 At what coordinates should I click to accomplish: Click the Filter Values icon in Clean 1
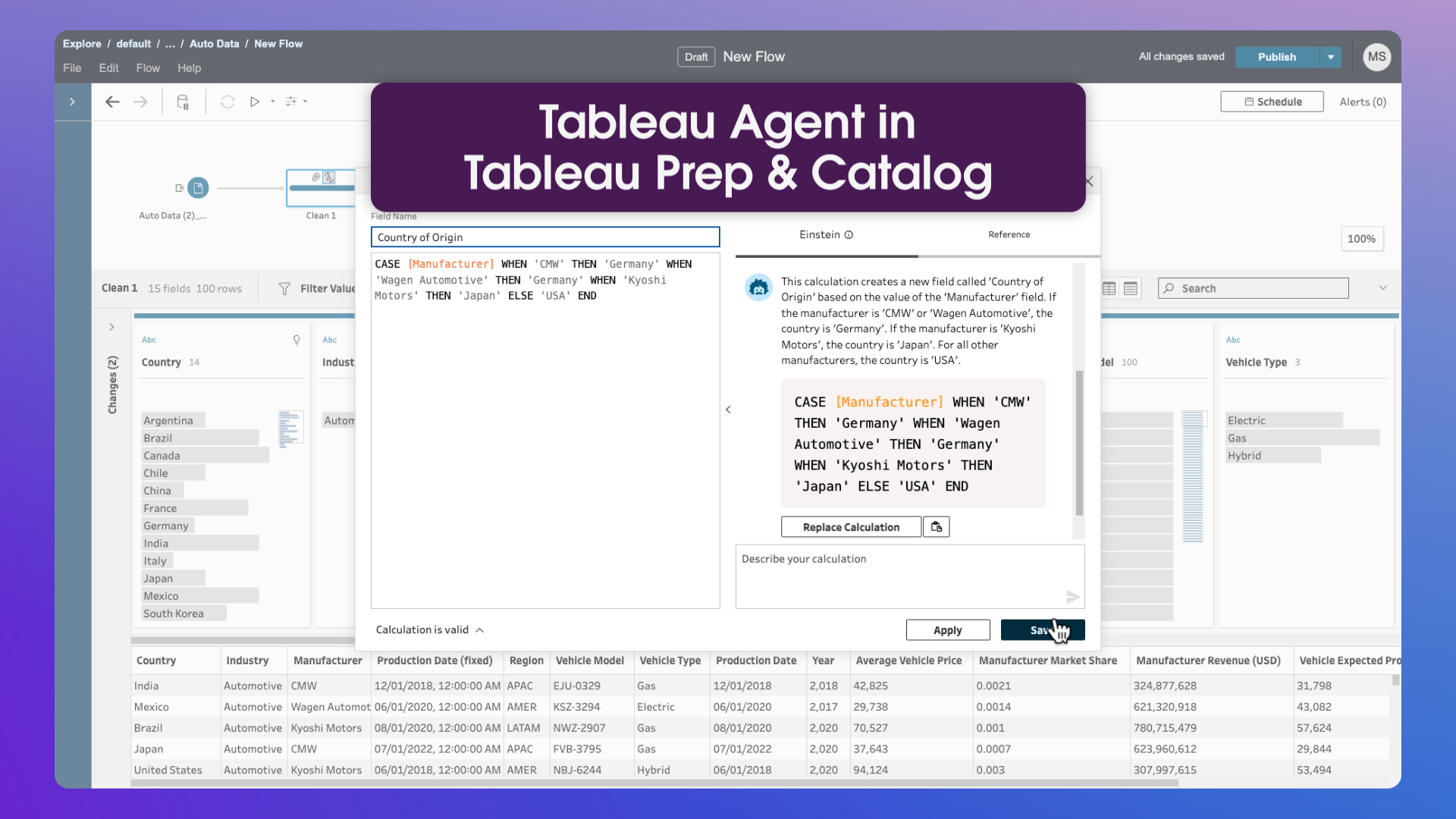point(283,288)
